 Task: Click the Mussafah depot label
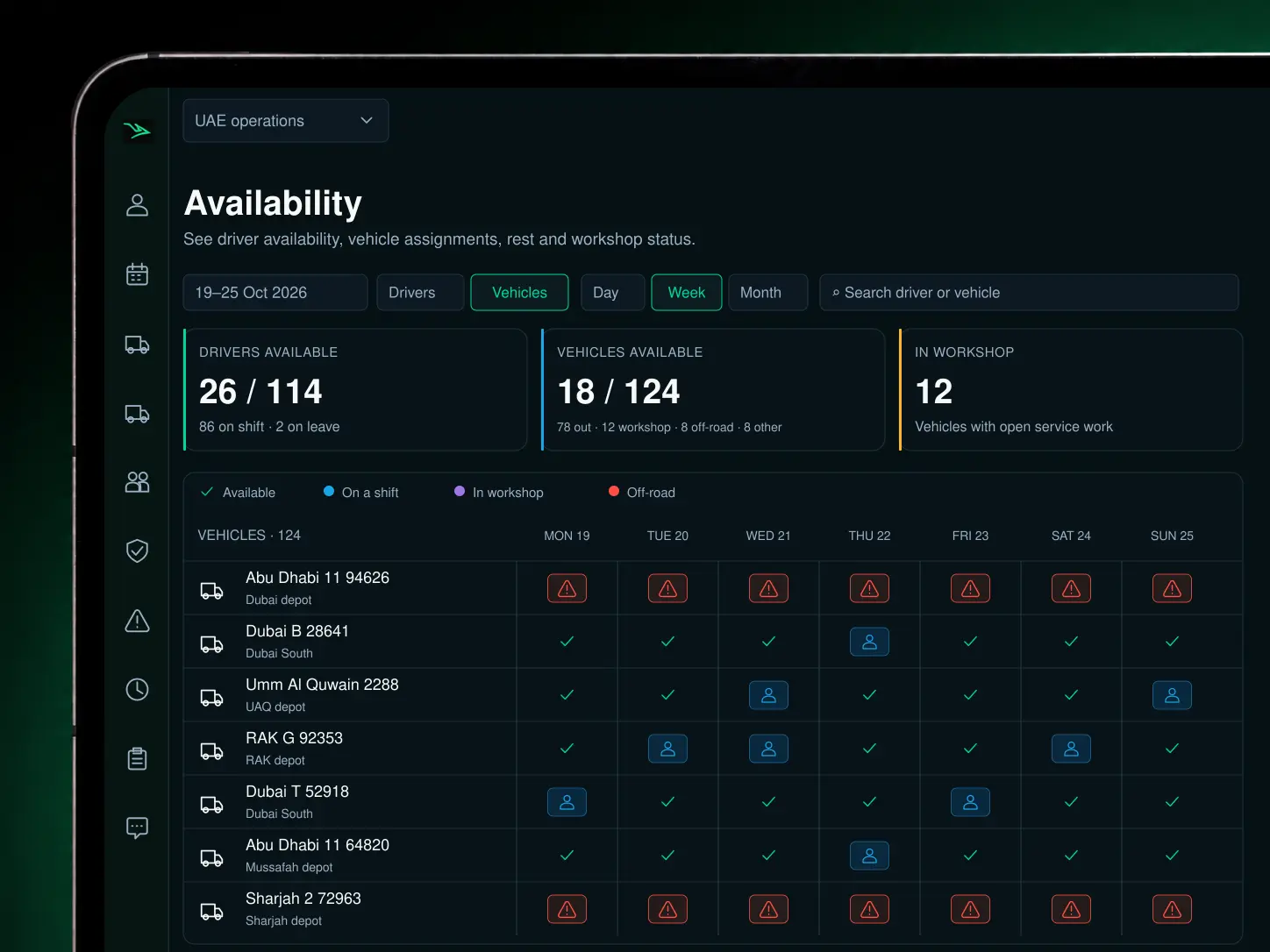pyautogui.click(x=289, y=867)
